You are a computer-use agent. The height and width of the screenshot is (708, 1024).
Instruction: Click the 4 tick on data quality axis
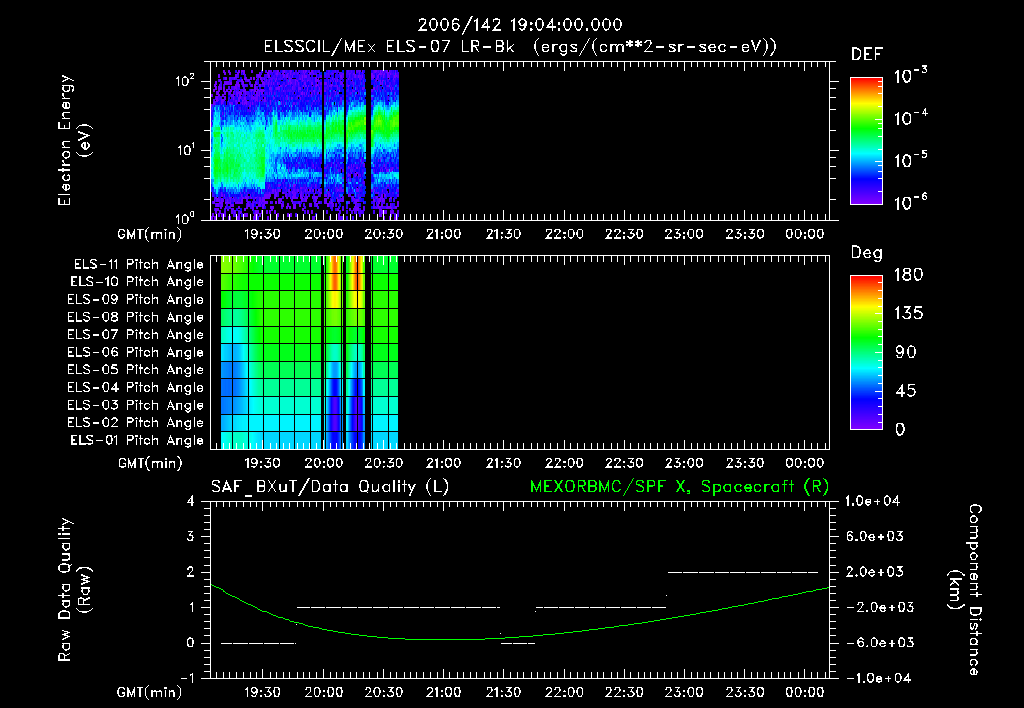[191, 502]
